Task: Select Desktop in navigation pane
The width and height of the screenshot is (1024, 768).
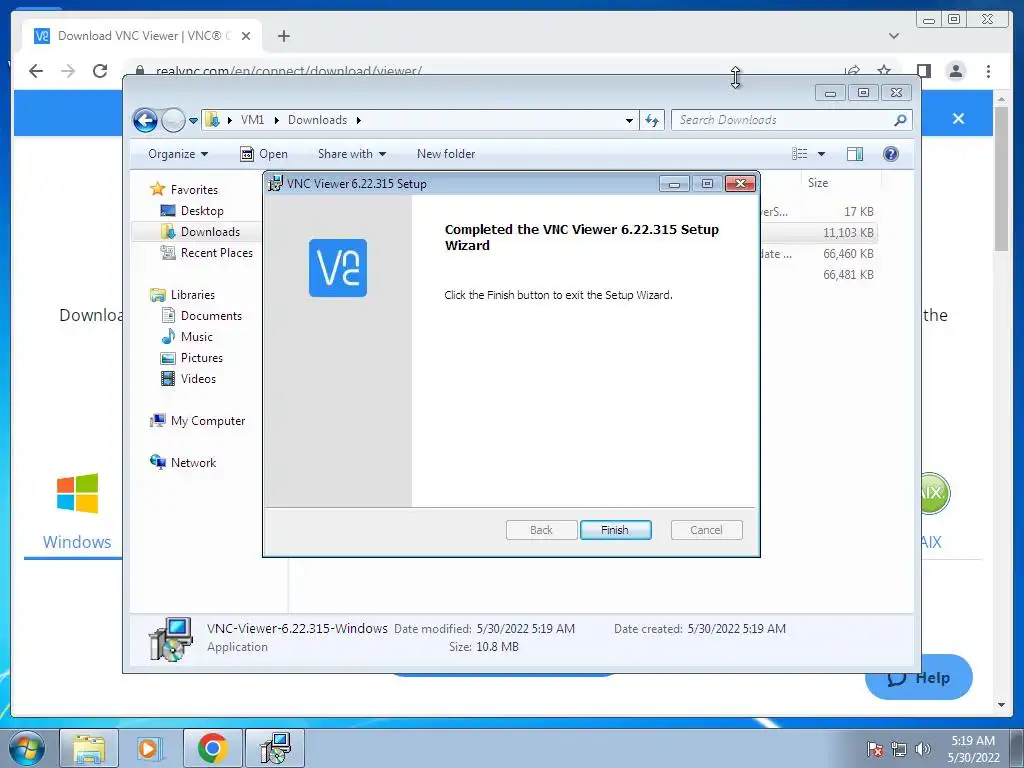Action: click(x=192, y=211)
